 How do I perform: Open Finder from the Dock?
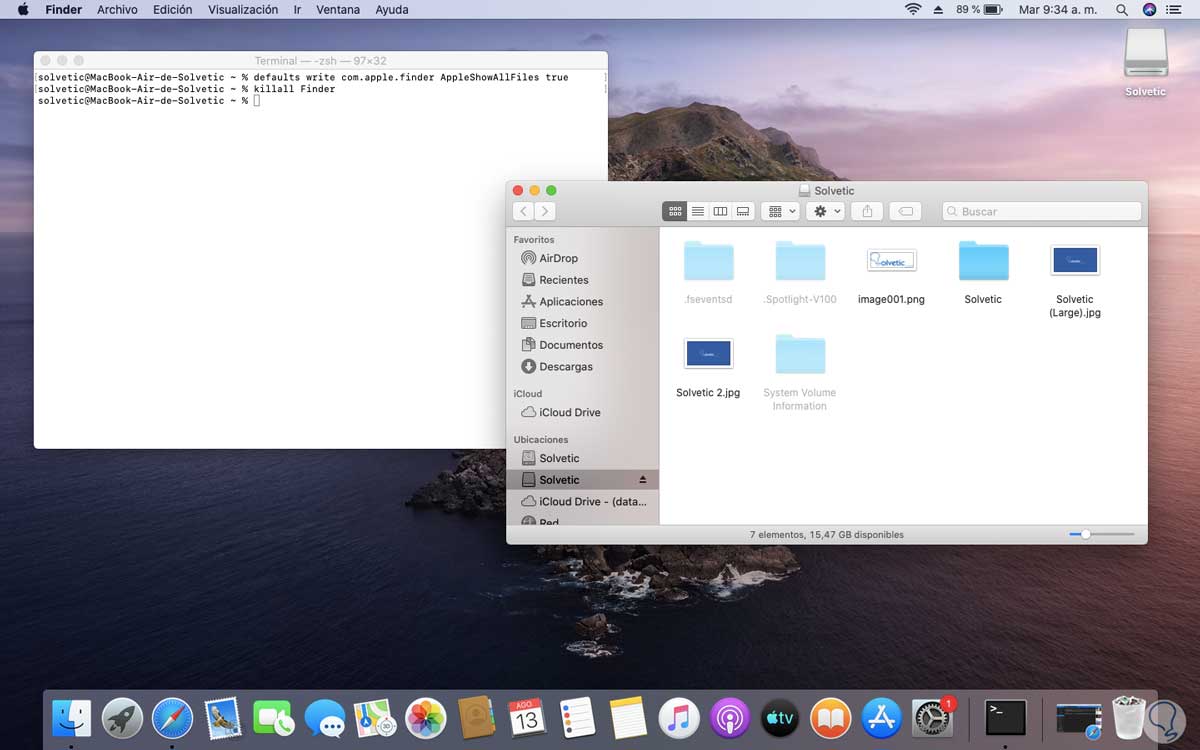point(71,718)
